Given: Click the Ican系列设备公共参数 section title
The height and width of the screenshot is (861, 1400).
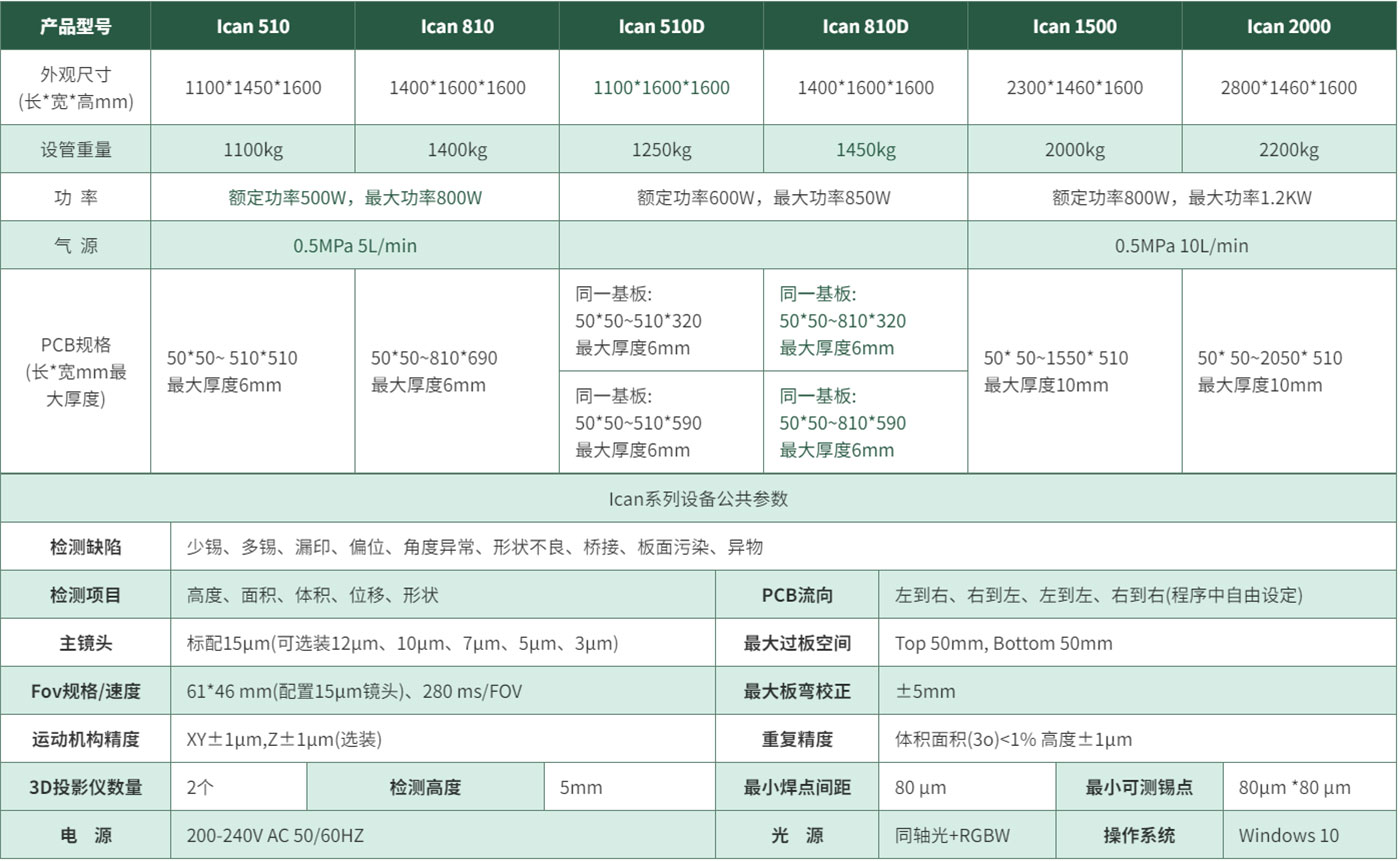Looking at the screenshot, I should (698, 498).
